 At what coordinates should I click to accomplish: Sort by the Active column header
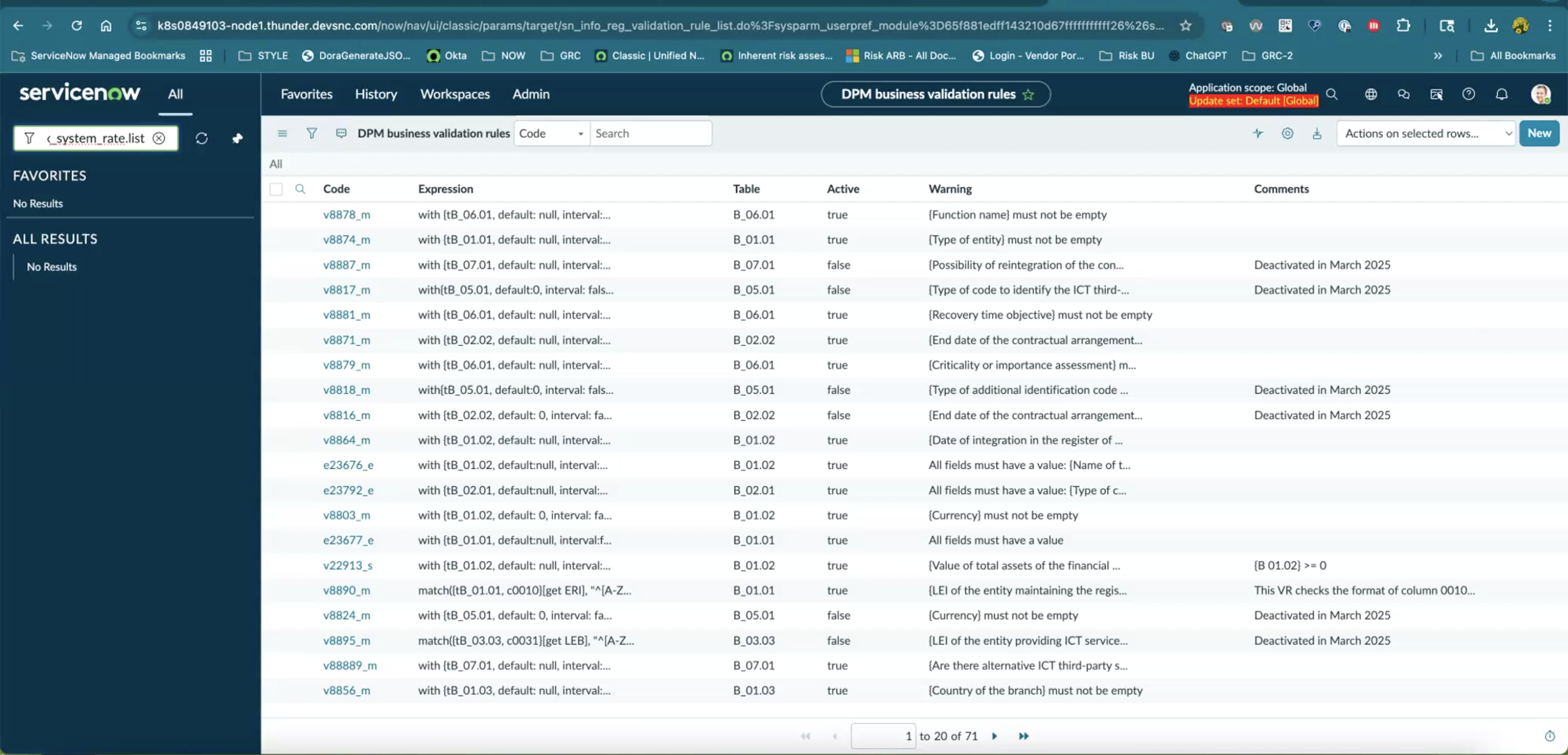(x=843, y=189)
